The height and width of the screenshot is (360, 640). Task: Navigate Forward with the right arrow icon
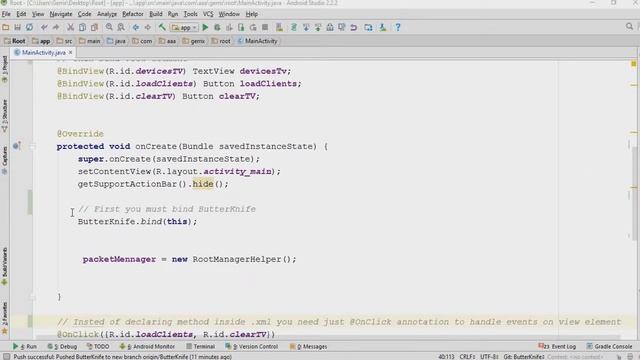147,27
